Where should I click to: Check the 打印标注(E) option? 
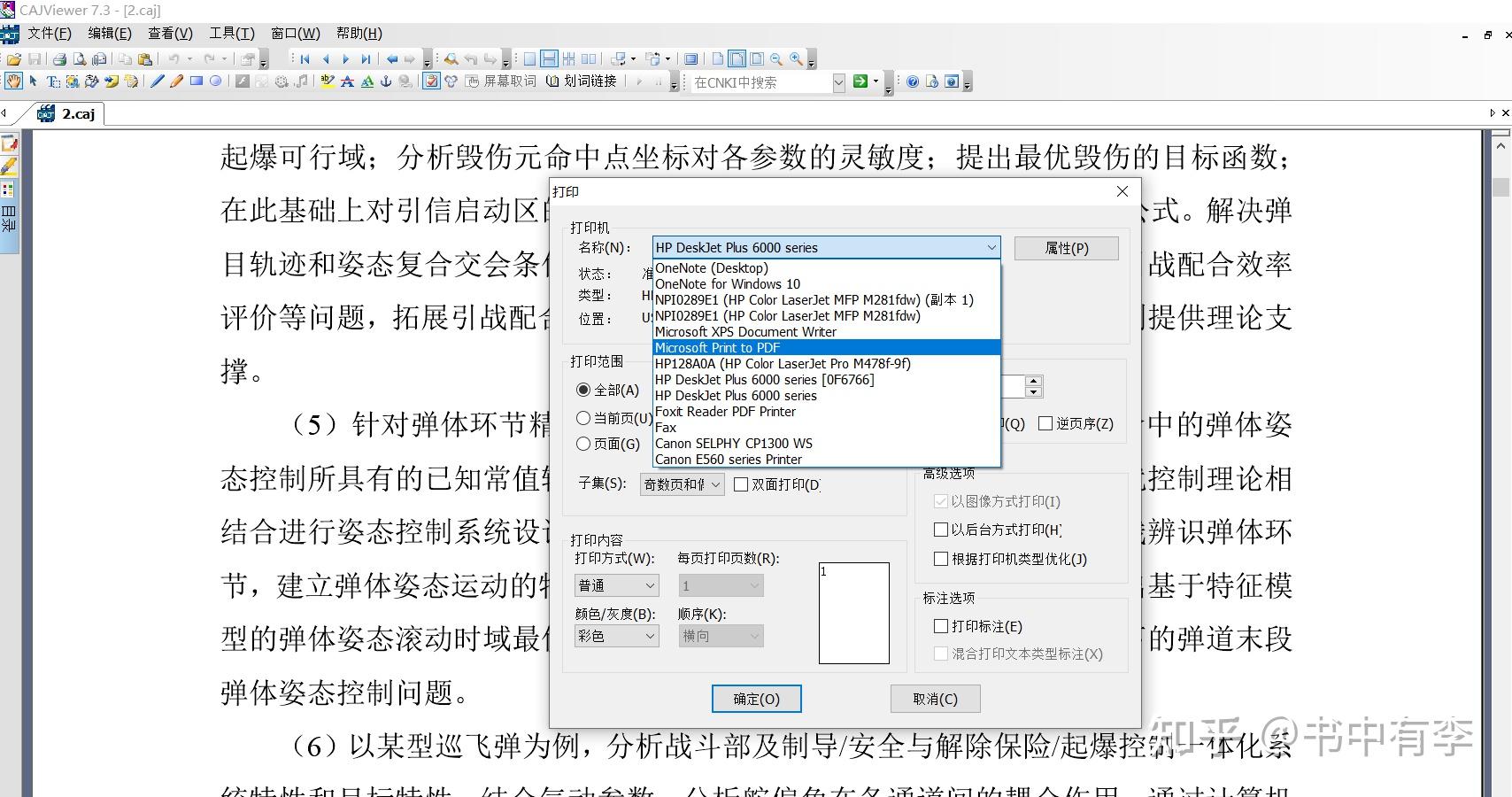click(942, 626)
